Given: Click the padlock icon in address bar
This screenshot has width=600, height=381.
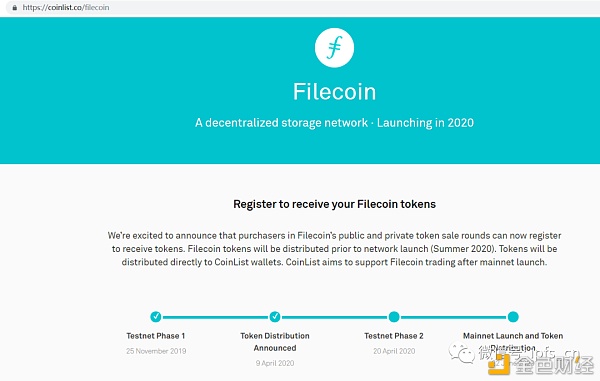Looking at the screenshot, I should pyautogui.click(x=15, y=8).
